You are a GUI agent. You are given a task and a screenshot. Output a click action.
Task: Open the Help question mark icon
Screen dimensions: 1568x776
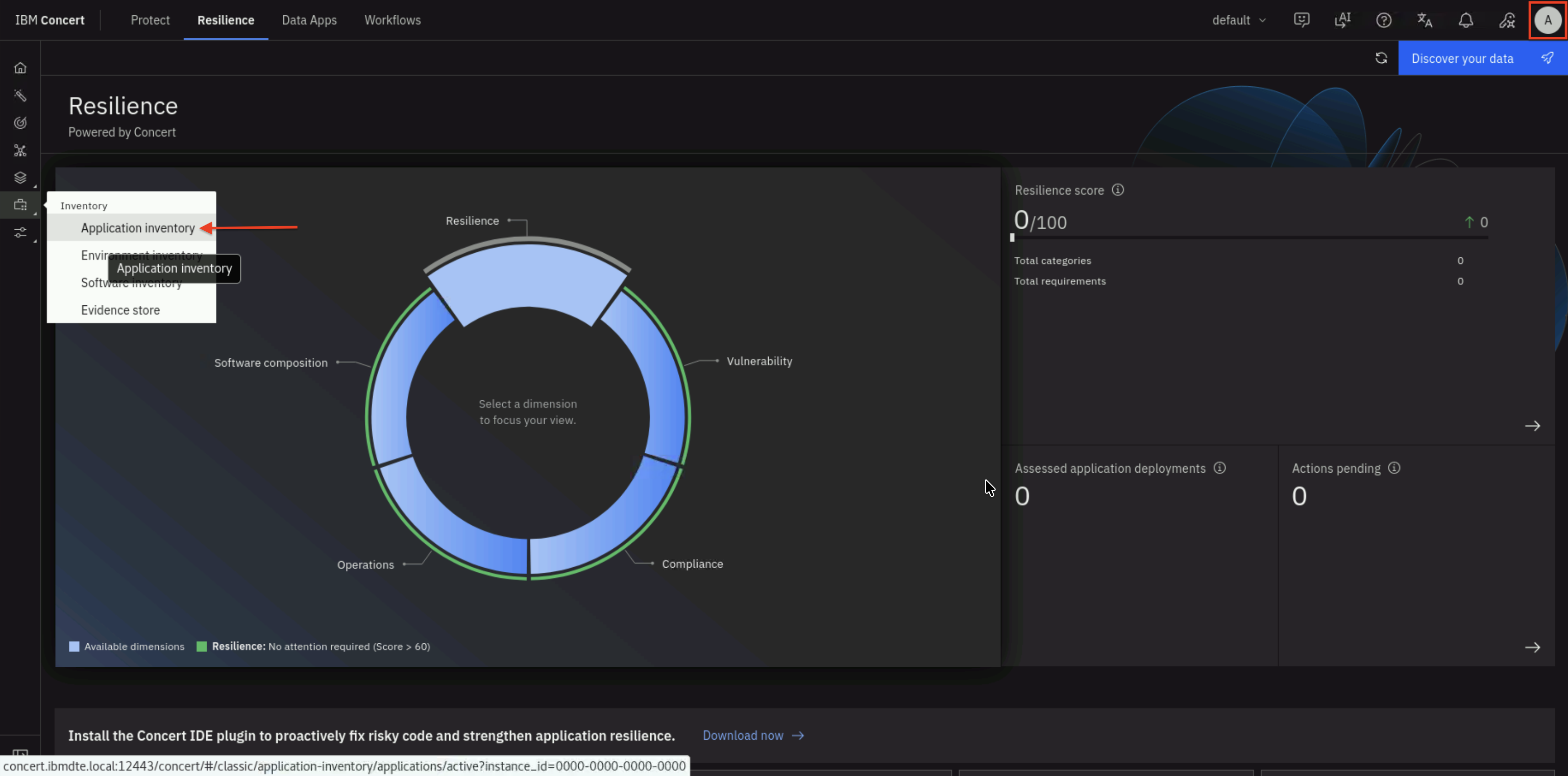[1384, 20]
